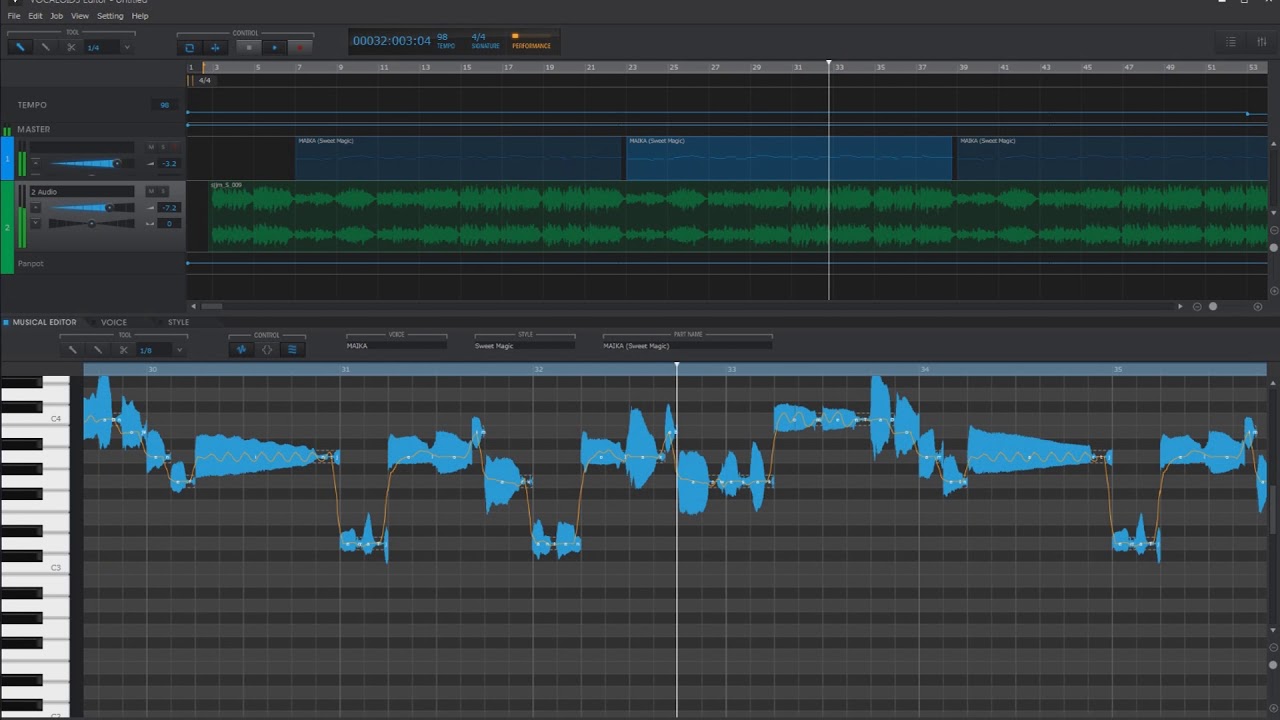
Task: Open the Help menu
Action: [140, 16]
